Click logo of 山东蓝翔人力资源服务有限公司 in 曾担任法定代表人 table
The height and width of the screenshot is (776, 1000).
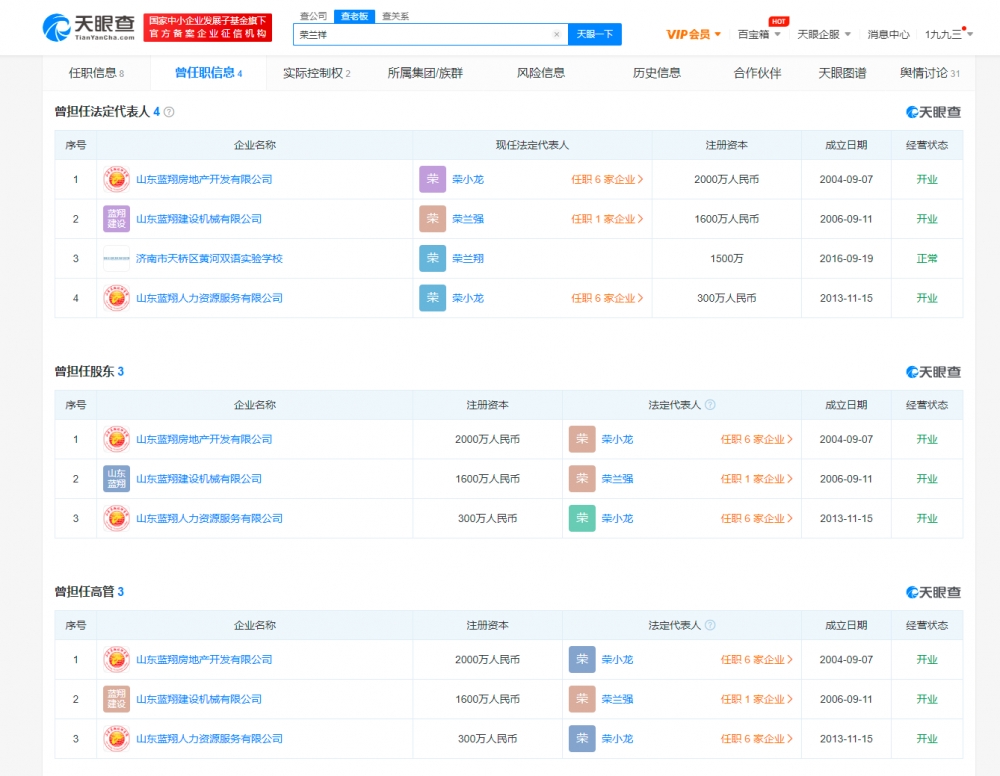pyautogui.click(x=117, y=298)
